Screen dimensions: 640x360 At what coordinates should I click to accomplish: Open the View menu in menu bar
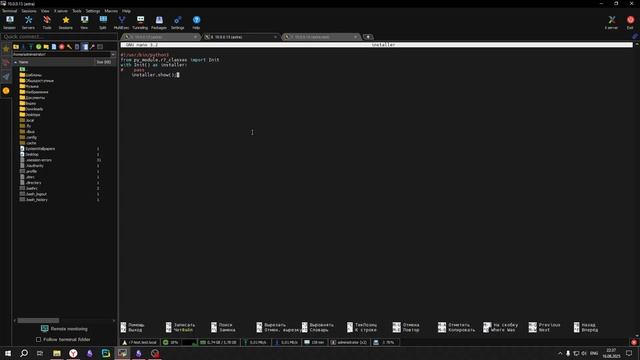pyautogui.click(x=45, y=11)
